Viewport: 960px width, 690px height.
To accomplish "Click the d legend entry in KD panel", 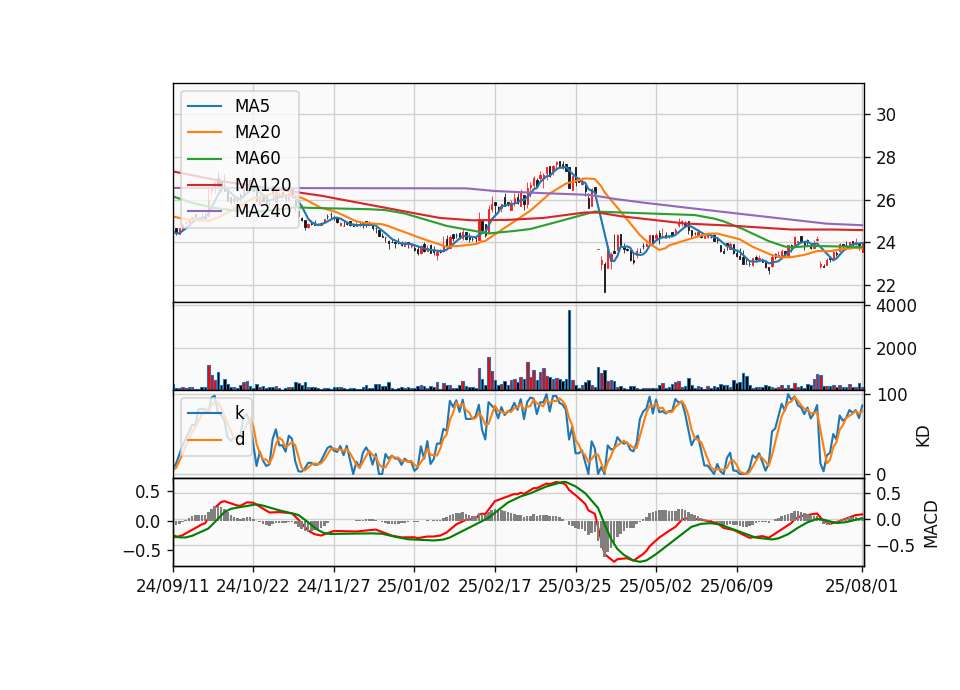I will [x=239, y=439].
